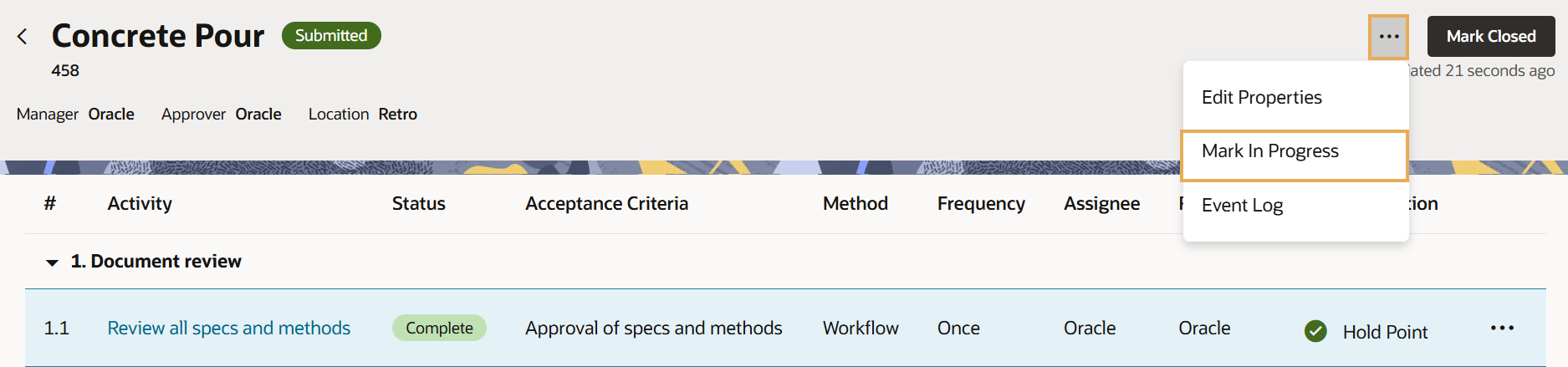The image size is (1568, 367).
Task: Click the Frequency column header
Action: tap(980, 203)
